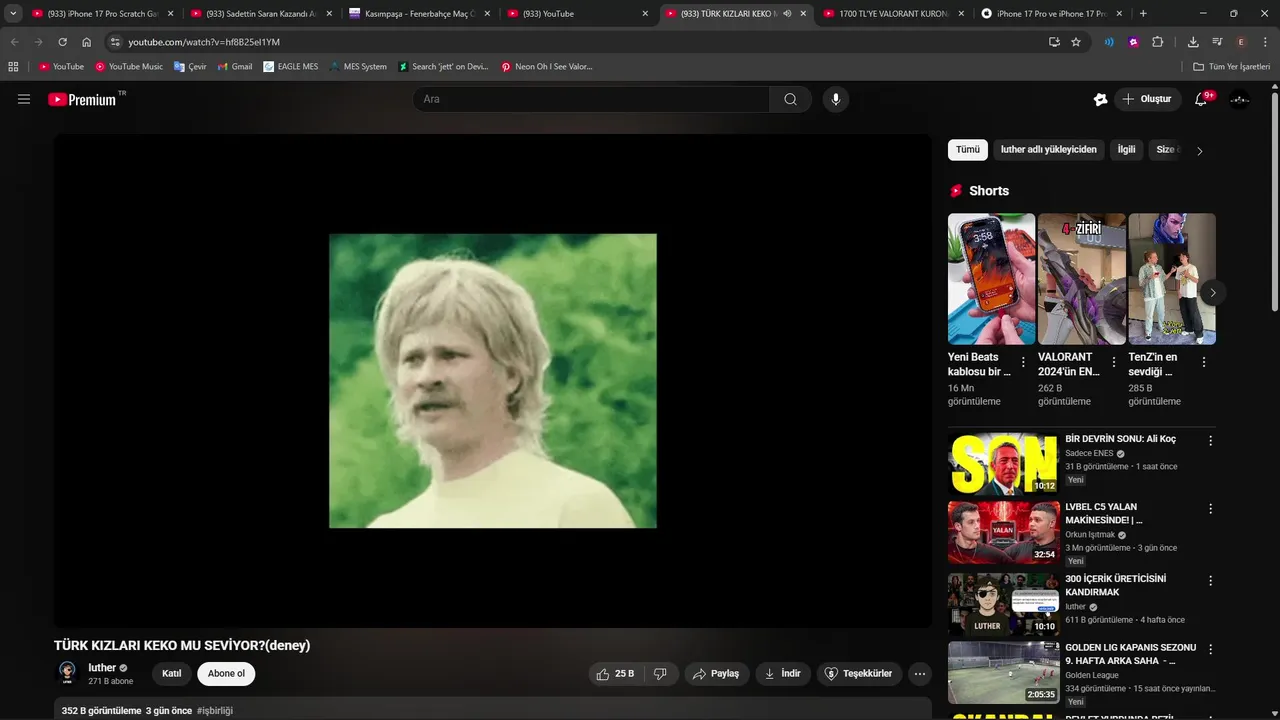Open options for Yeni Beats short
1280x720 pixels.
pyautogui.click(x=1023, y=362)
